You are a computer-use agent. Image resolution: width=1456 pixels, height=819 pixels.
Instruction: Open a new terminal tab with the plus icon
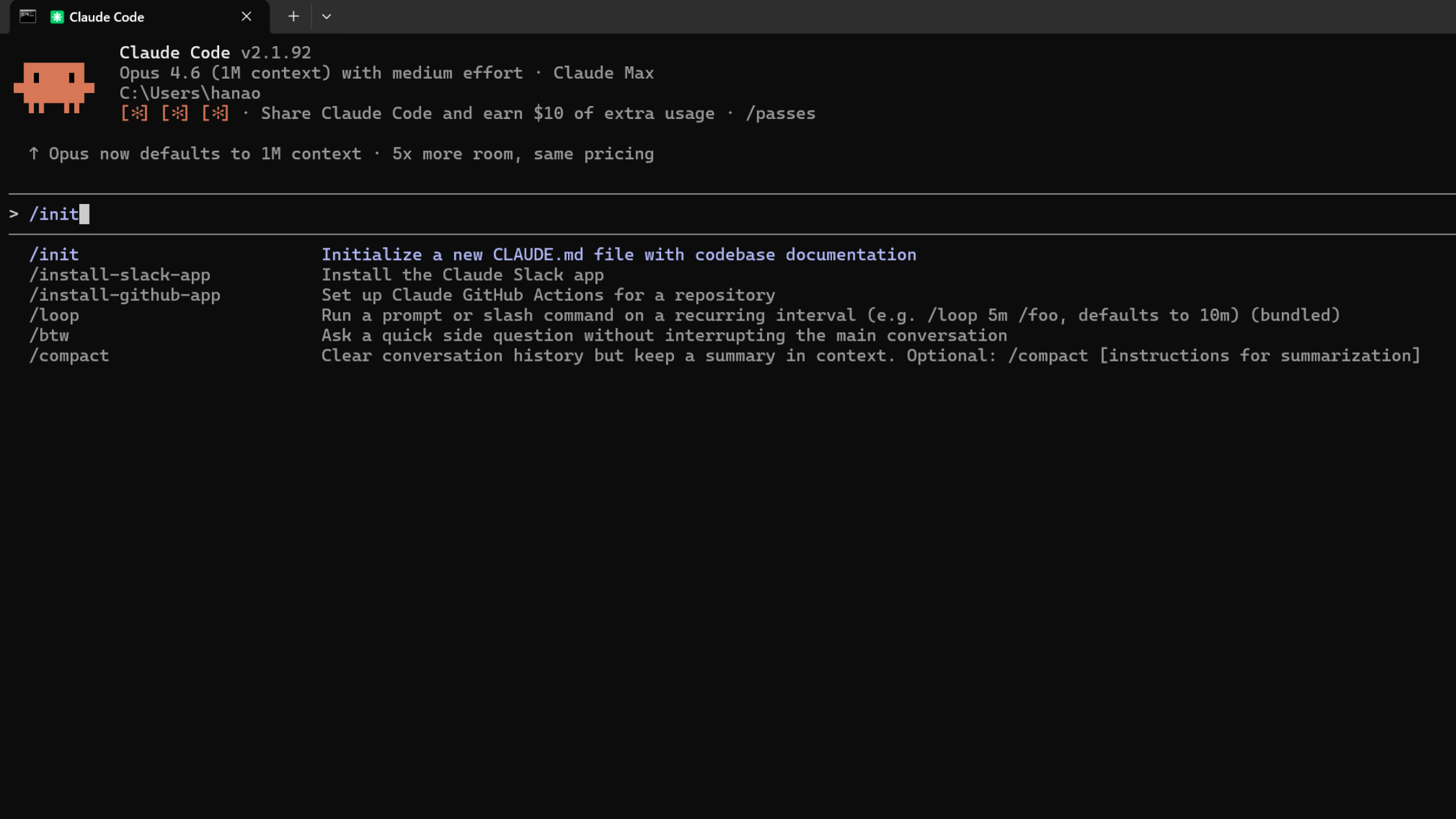click(292, 16)
